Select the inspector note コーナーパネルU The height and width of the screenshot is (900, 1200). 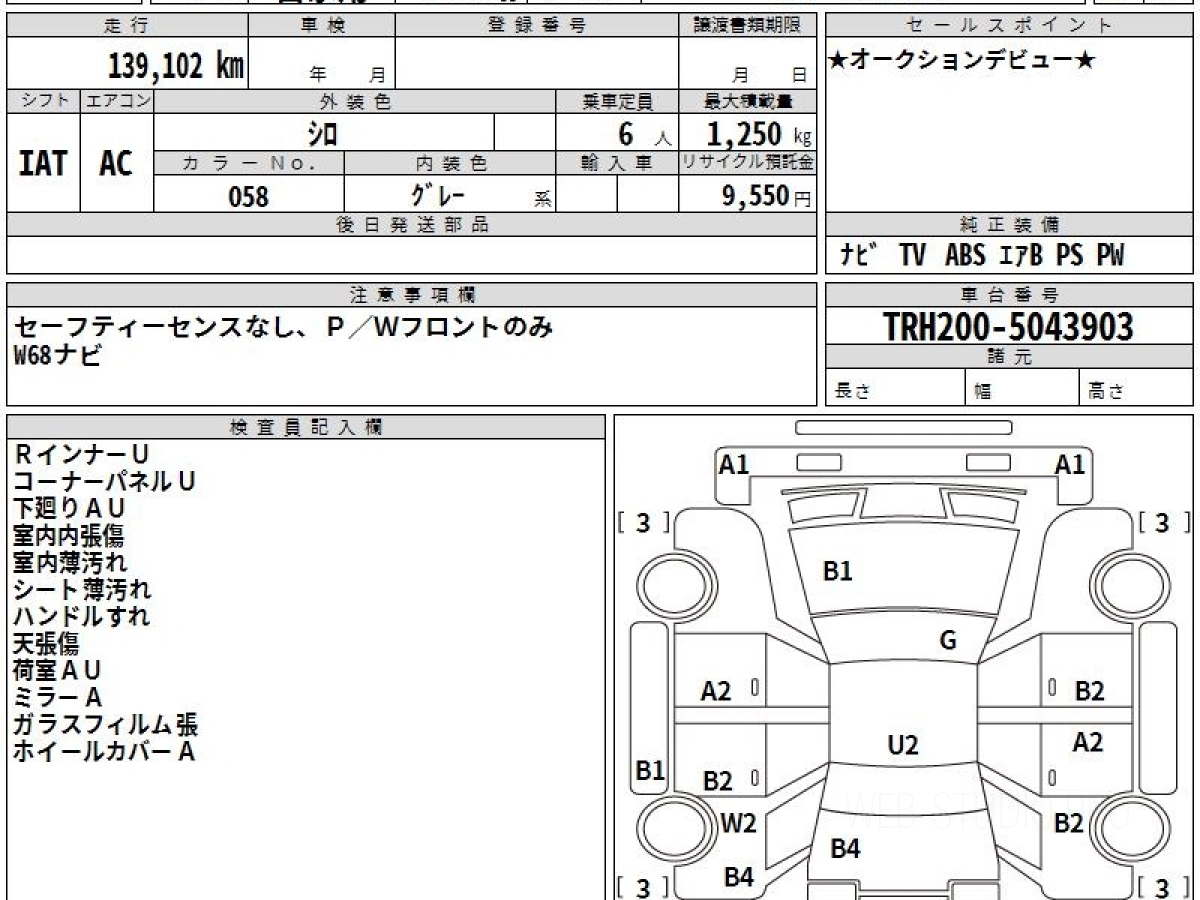(x=104, y=481)
